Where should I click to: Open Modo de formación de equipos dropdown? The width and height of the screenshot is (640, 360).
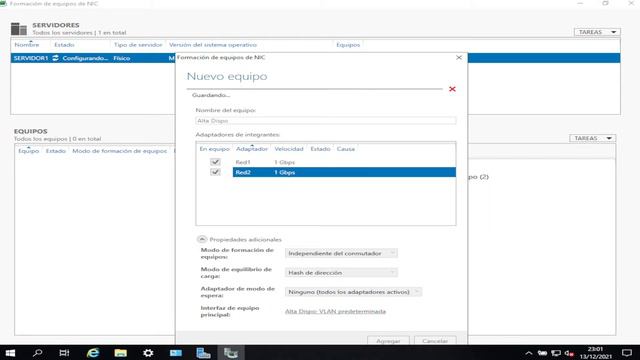(x=341, y=253)
